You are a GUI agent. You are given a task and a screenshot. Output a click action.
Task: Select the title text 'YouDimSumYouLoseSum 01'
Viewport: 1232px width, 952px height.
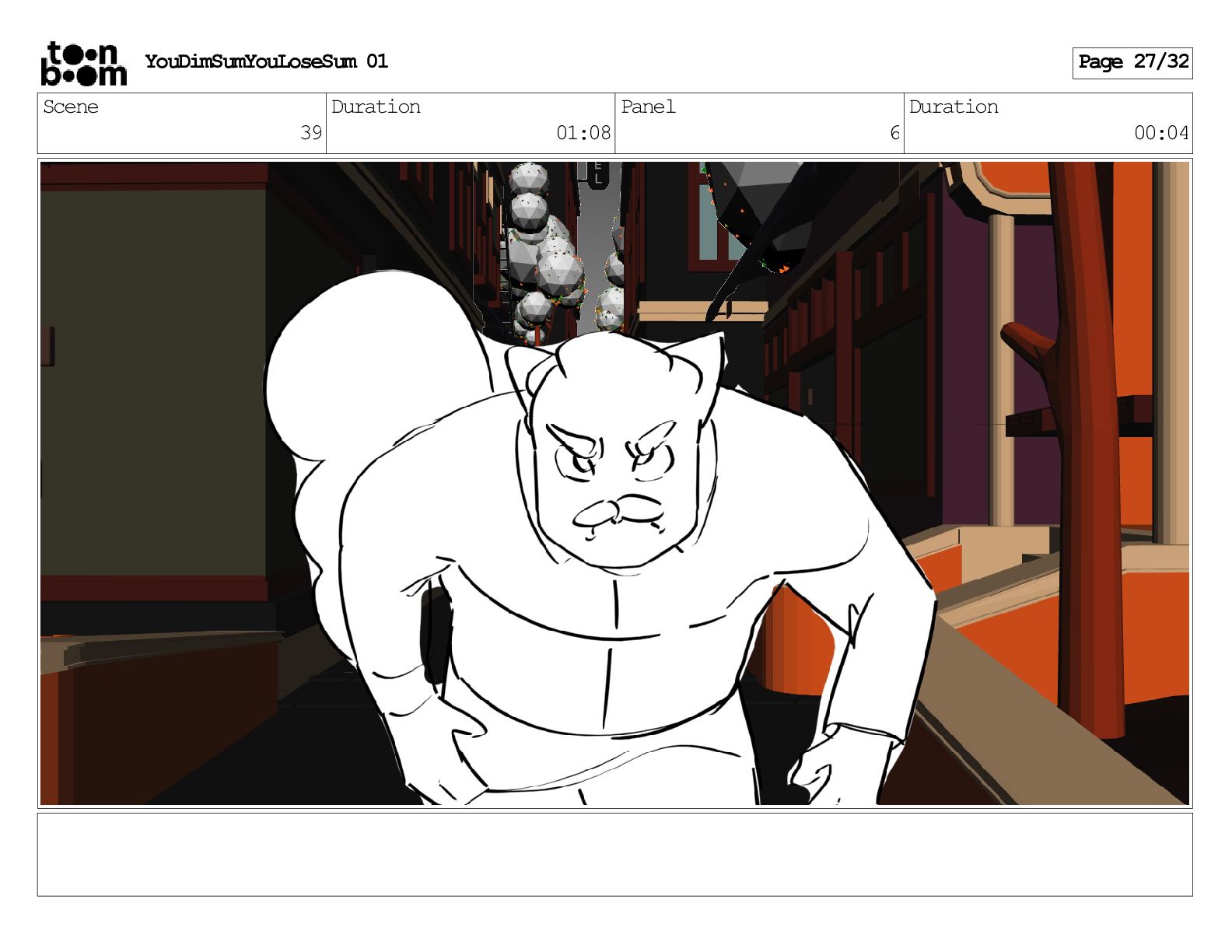[x=266, y=61]
